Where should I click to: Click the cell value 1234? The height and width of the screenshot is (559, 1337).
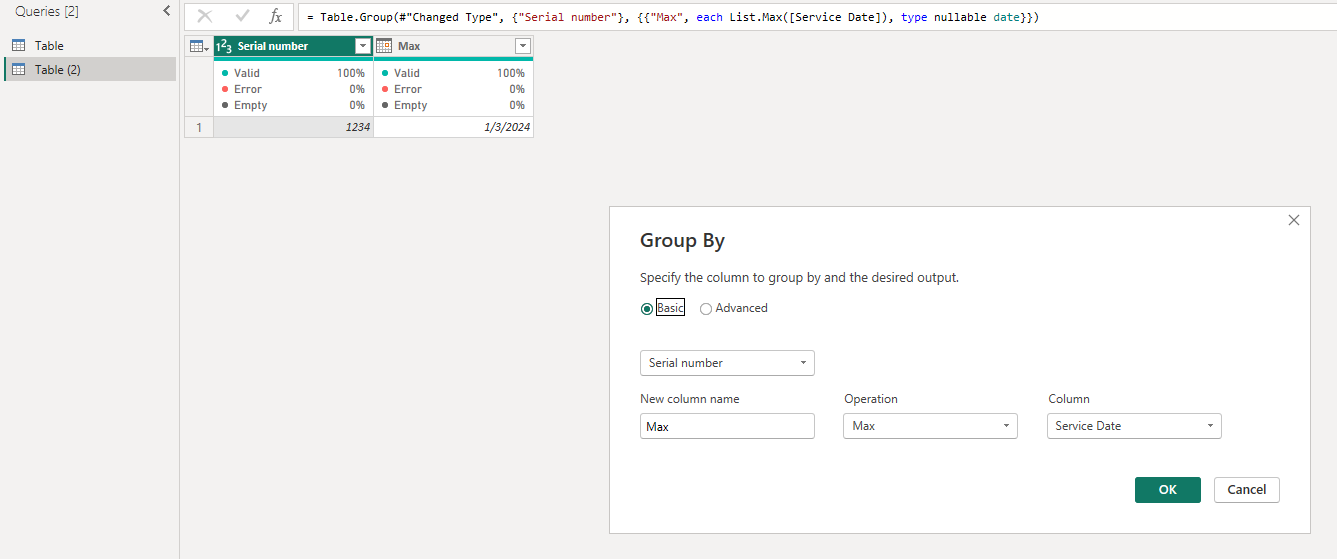293,127
